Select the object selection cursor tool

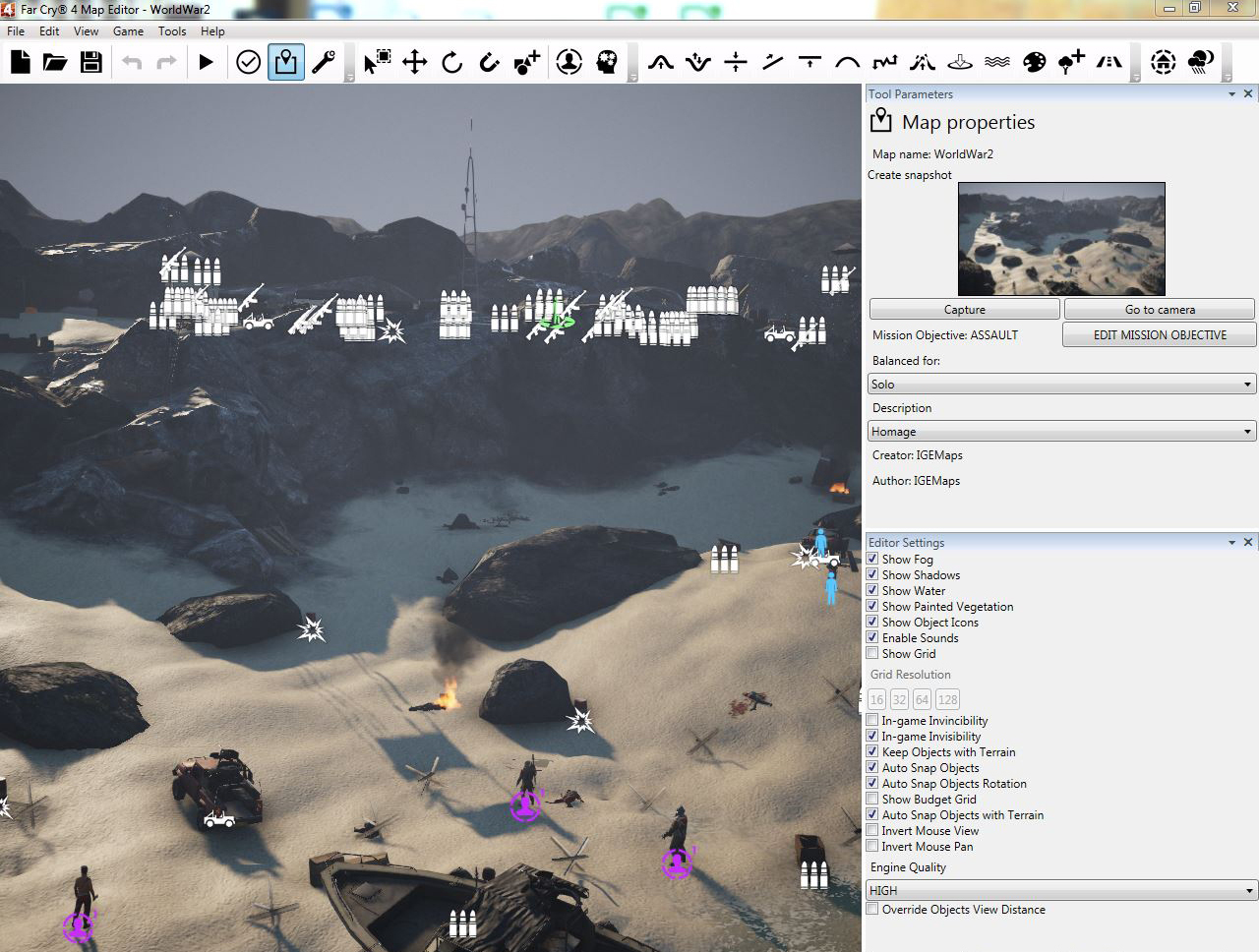click(377, 62)
